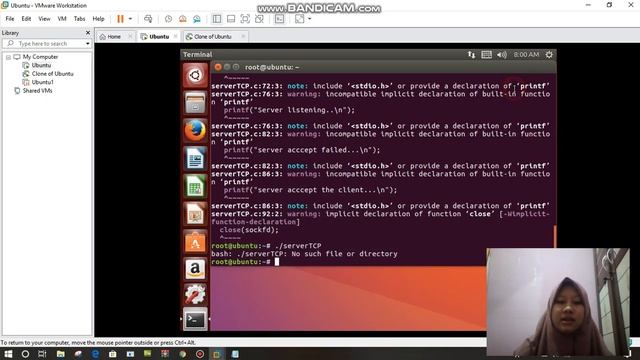Open Ubuntu Software from the launcher
Viewport: 640px width, 360px height.
195,242
